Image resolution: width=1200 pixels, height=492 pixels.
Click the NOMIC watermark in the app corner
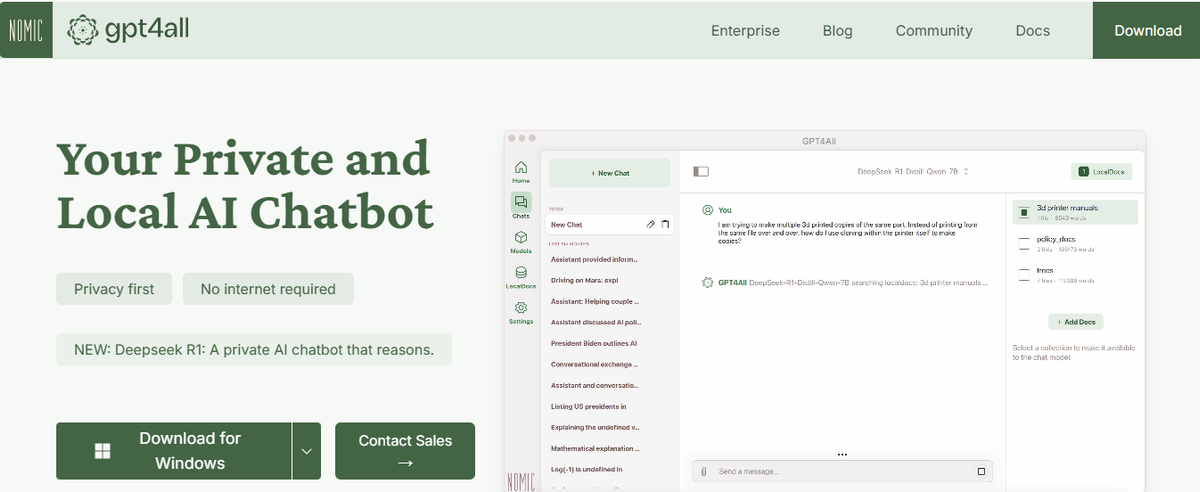click(x=521, y=481)
